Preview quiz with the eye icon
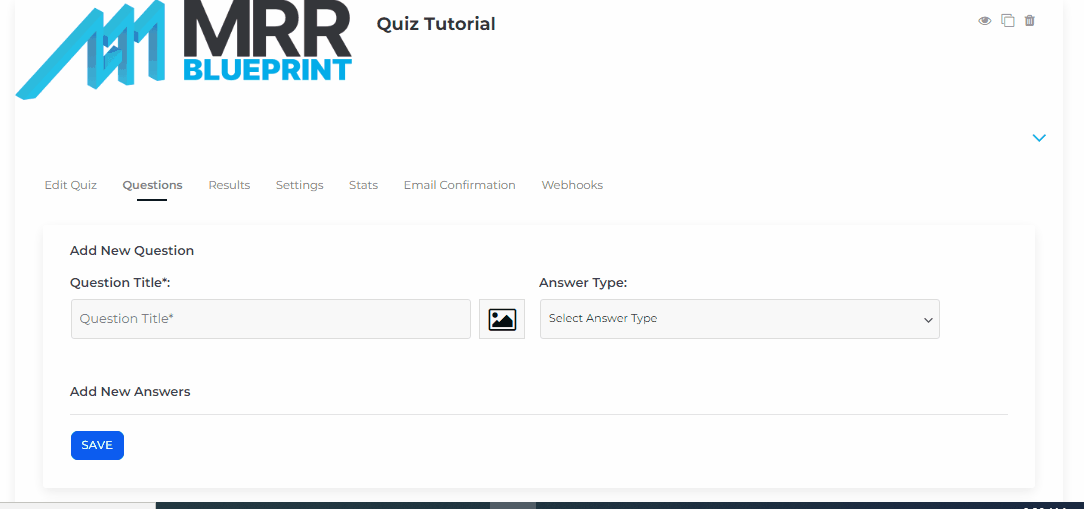1084x509 pixels. coord(984,21)
